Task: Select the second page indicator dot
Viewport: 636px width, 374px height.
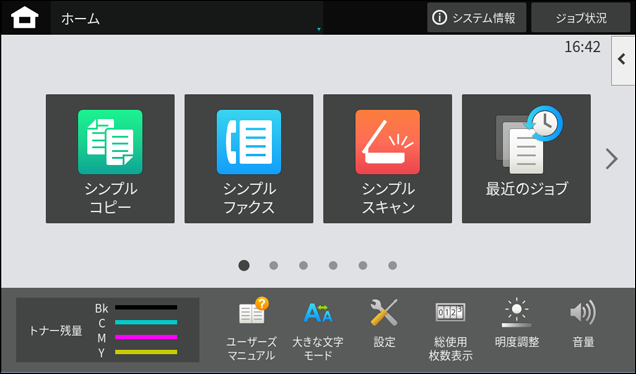Action: [x=274, y=265]
